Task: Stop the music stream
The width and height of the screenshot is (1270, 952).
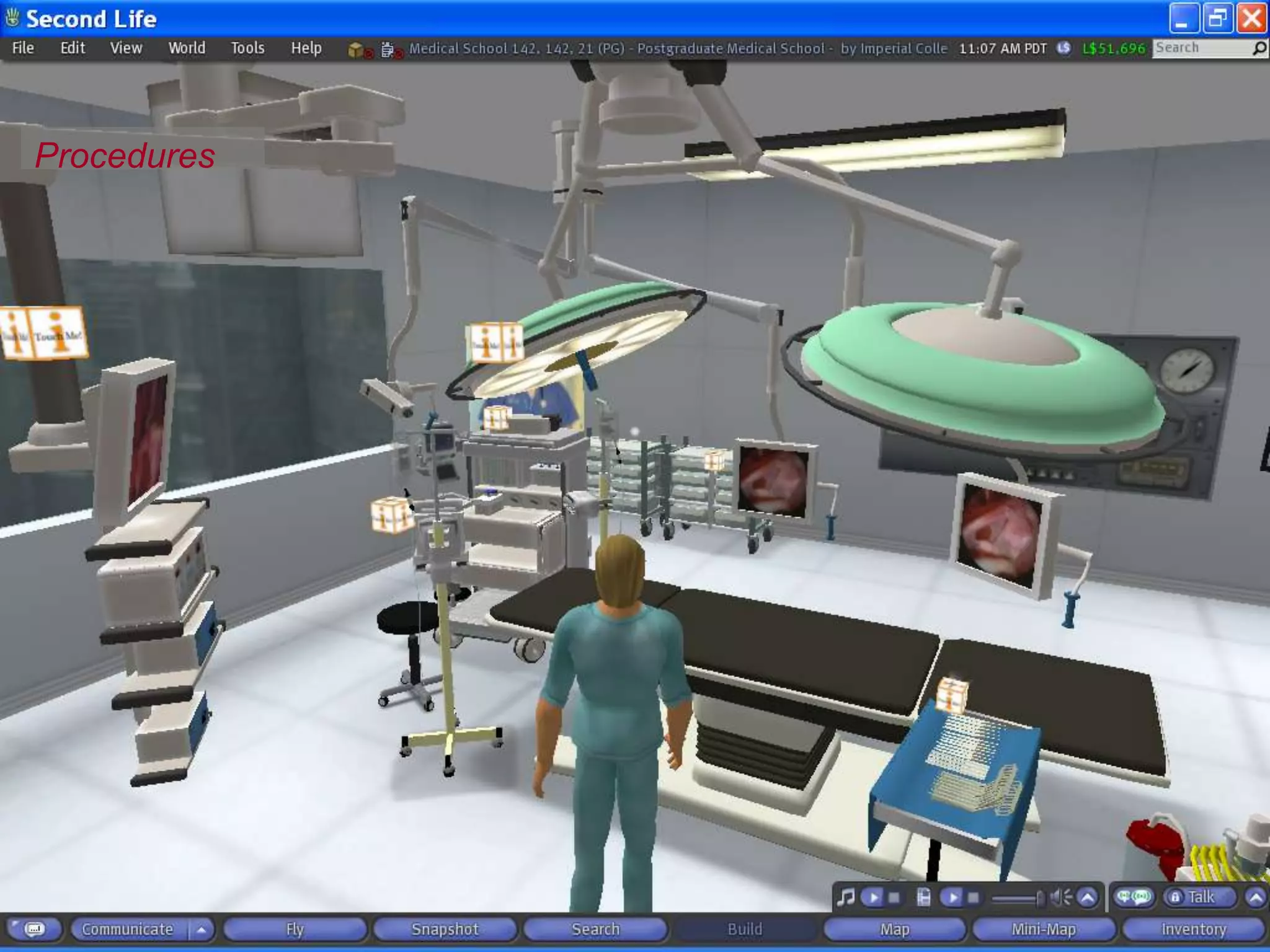Action: 894,897
